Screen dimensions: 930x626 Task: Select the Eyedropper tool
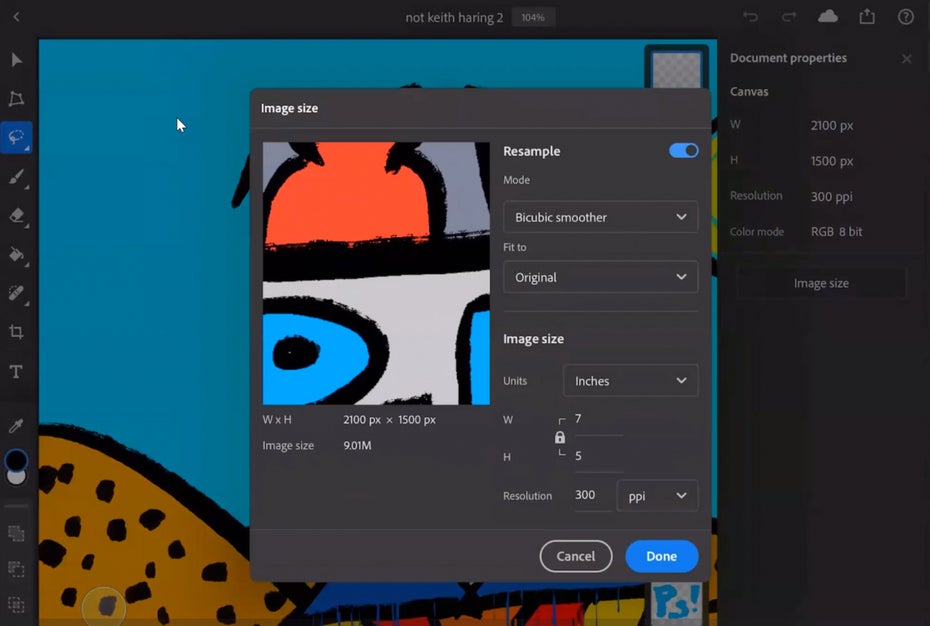point(17,425)
